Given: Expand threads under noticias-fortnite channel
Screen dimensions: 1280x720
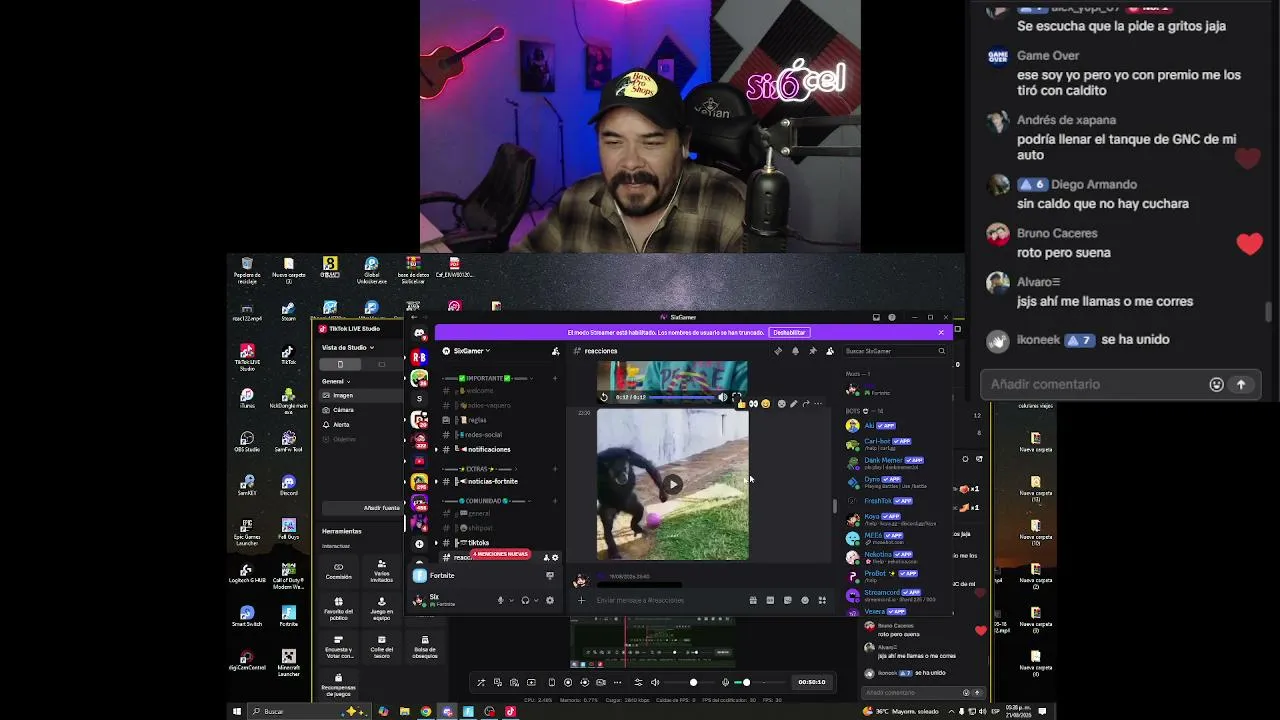Looking at the screenshot, I should coord(435,481).
